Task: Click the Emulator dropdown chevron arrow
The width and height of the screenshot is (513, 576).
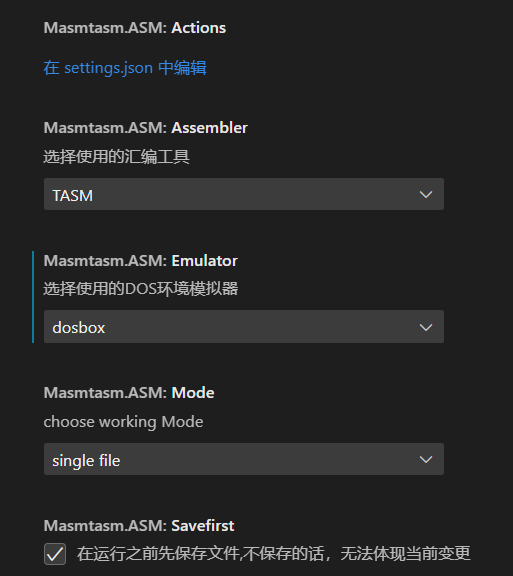Action: coord(426,327)
